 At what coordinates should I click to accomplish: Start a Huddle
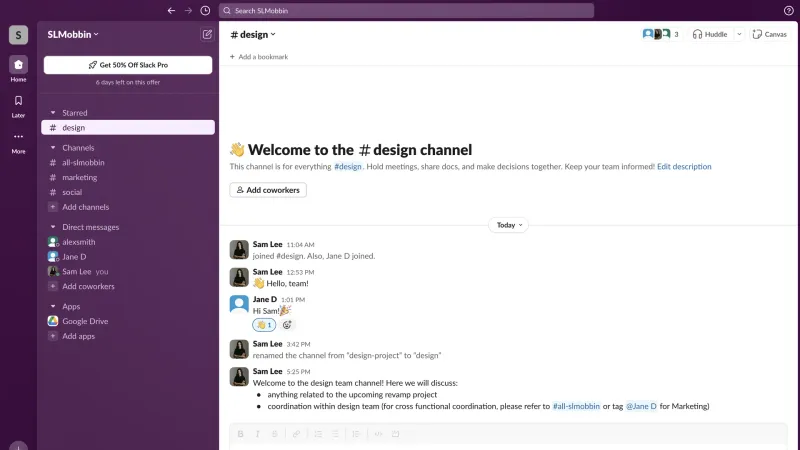(710, 34)
